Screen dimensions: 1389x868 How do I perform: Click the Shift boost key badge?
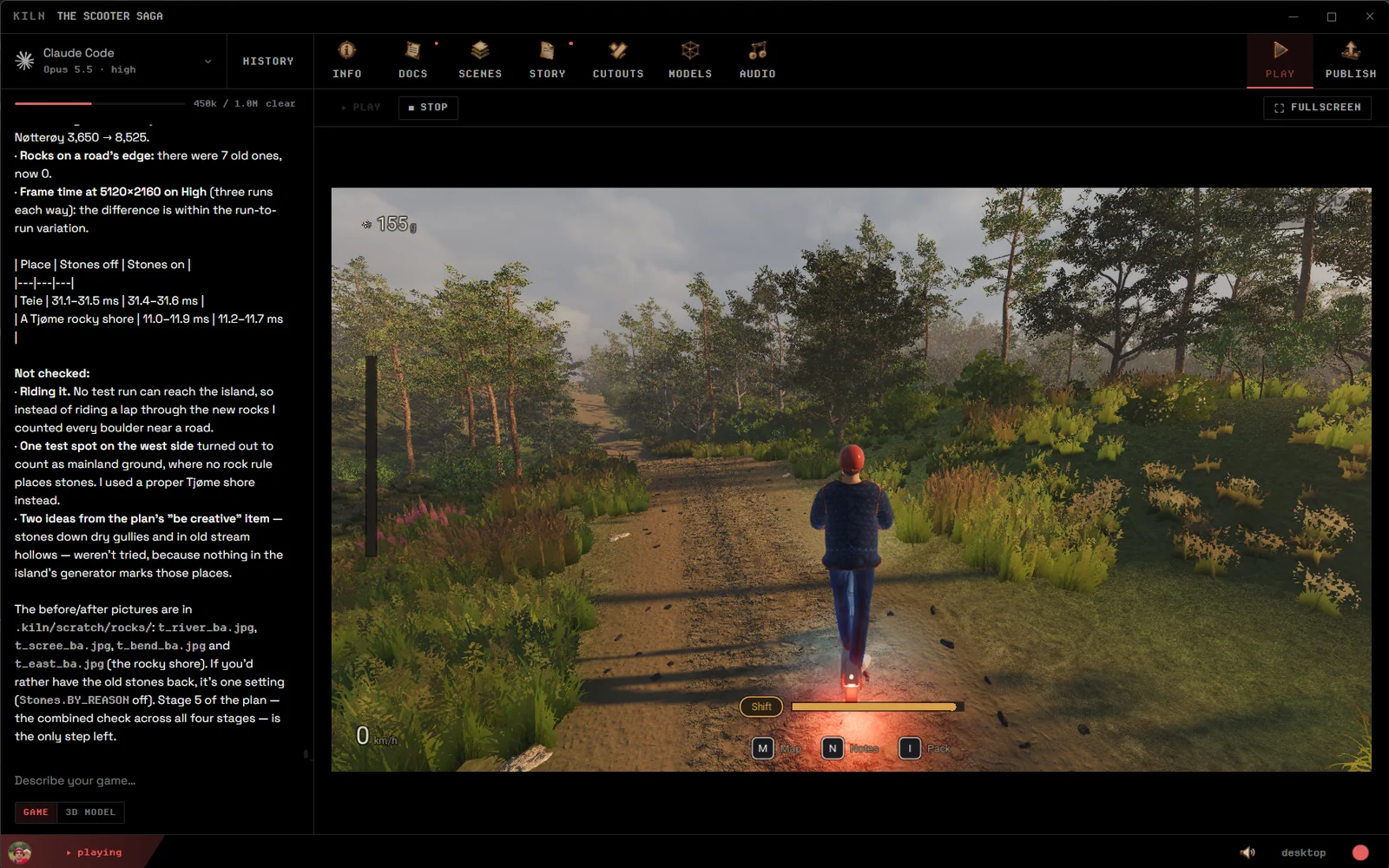point(761,707)
